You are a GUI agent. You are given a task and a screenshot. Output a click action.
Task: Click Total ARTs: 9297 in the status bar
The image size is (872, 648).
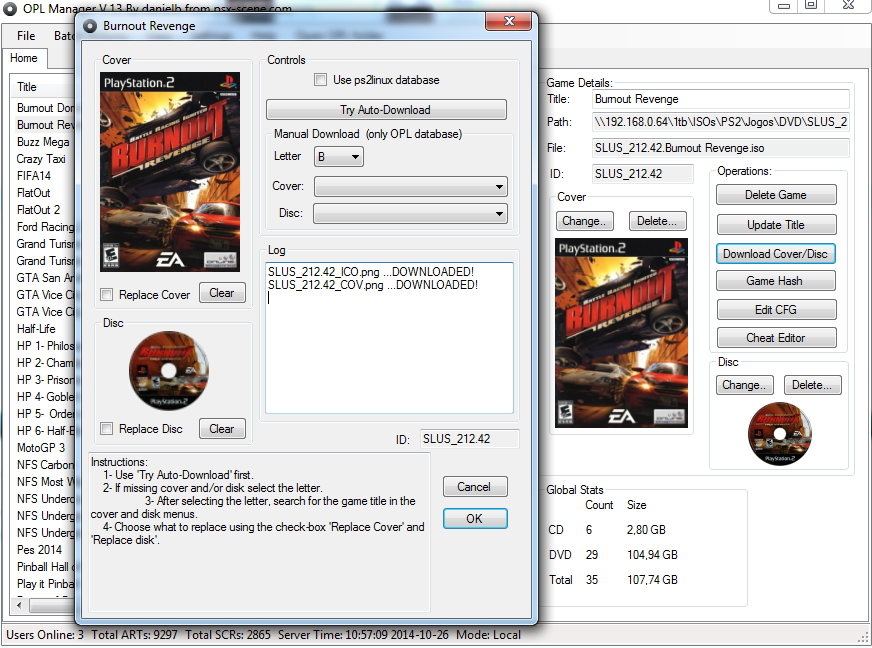[x=135, y=635]
